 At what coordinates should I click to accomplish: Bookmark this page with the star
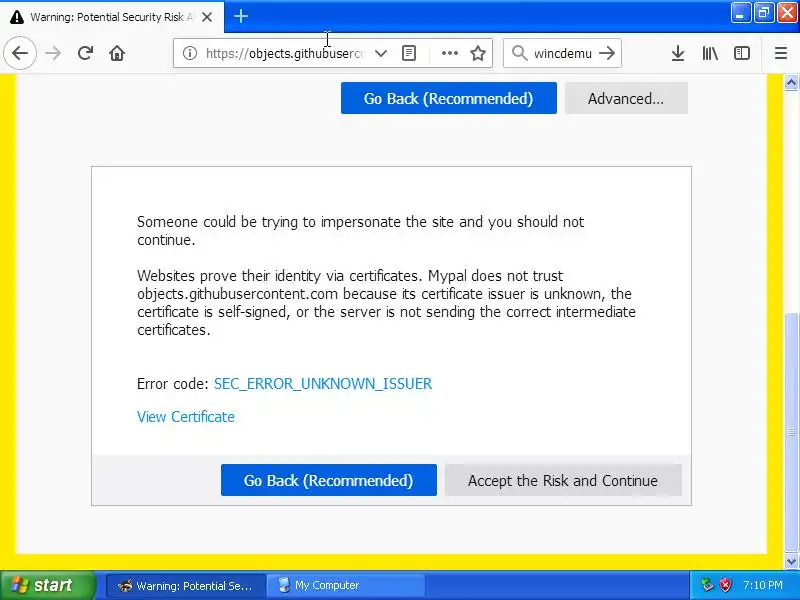point(478,53)
